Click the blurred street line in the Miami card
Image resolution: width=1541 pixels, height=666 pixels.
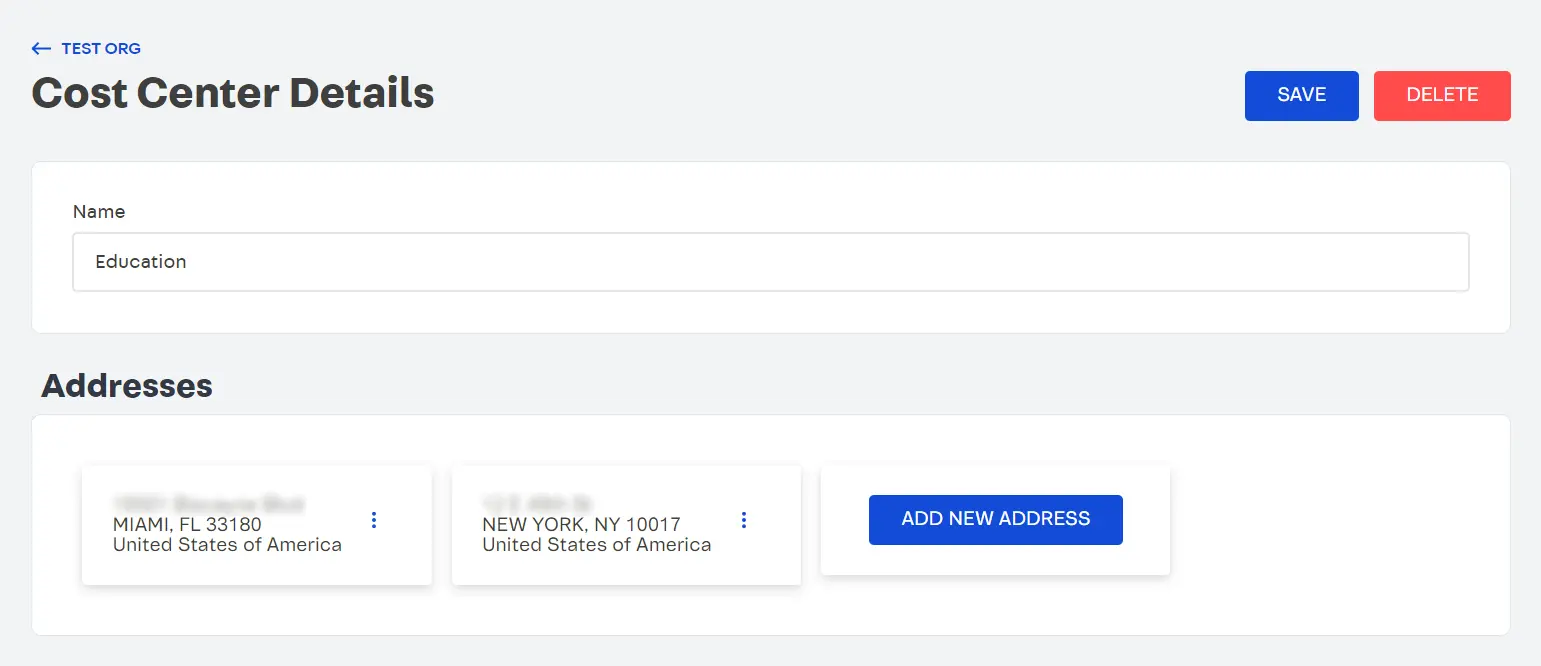[x=208, y=502]
